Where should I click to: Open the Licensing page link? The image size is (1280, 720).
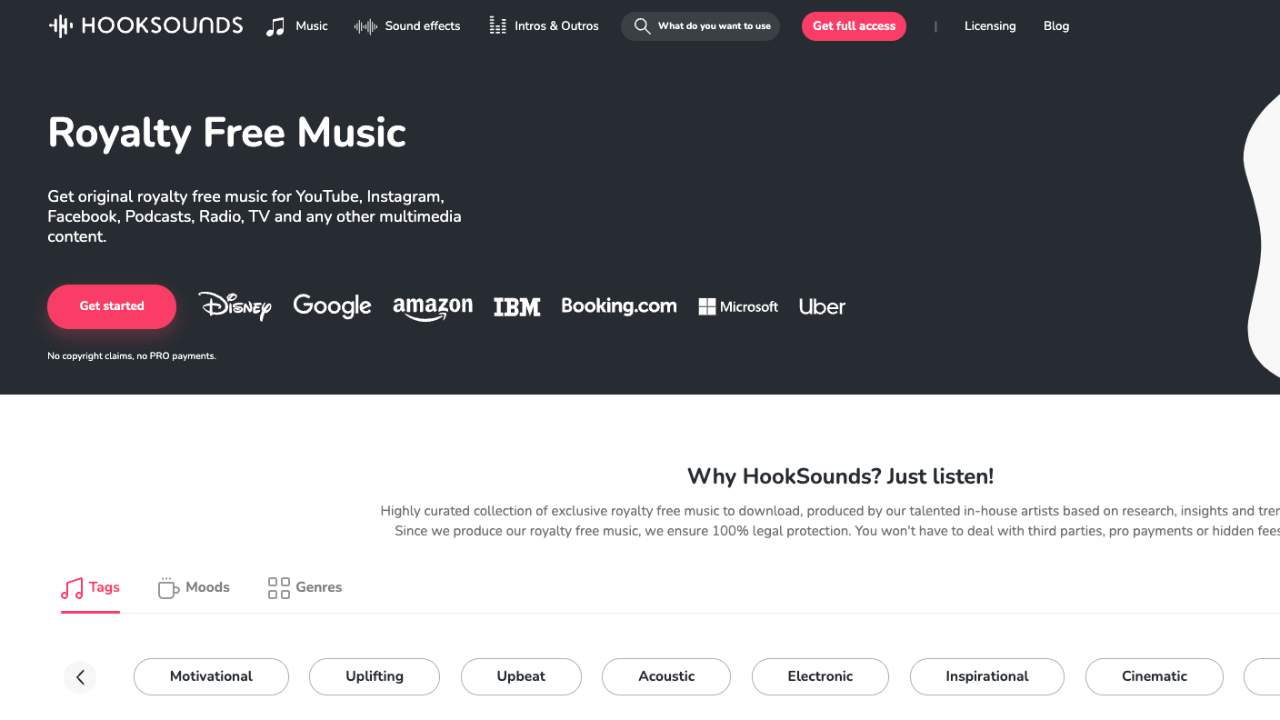coord(990,26)
